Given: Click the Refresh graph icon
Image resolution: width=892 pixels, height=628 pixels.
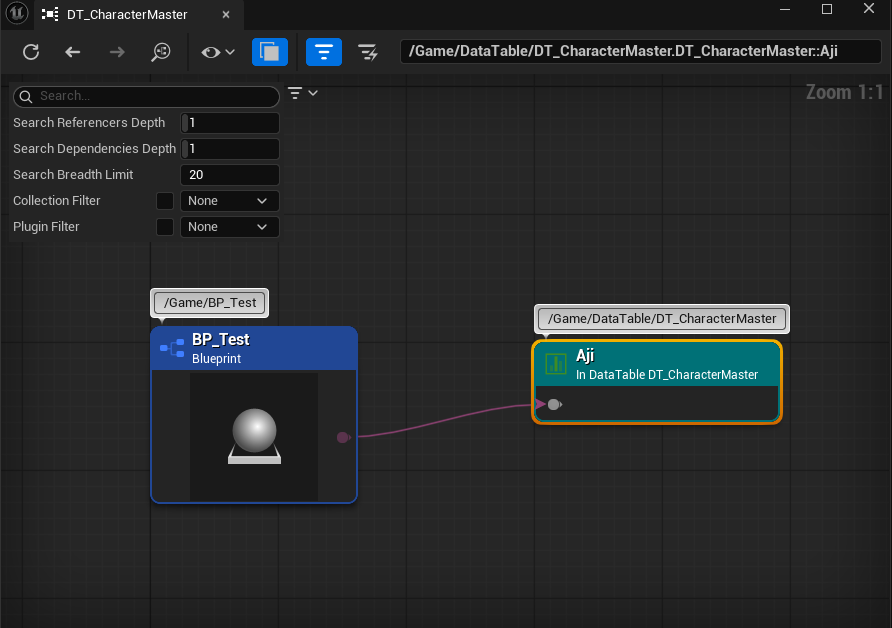Looking at the screenshot, I should (x=31, y=52).
